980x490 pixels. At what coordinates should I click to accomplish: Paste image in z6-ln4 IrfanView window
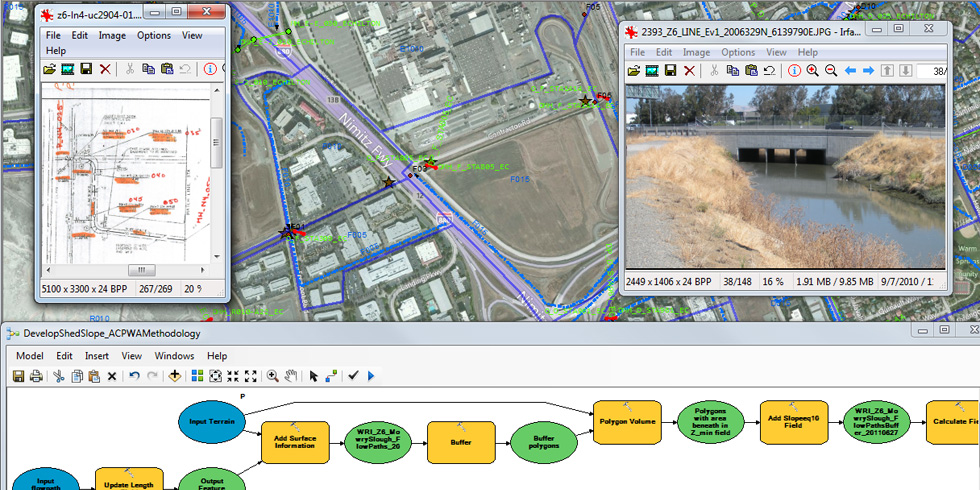tap(167, 69)
